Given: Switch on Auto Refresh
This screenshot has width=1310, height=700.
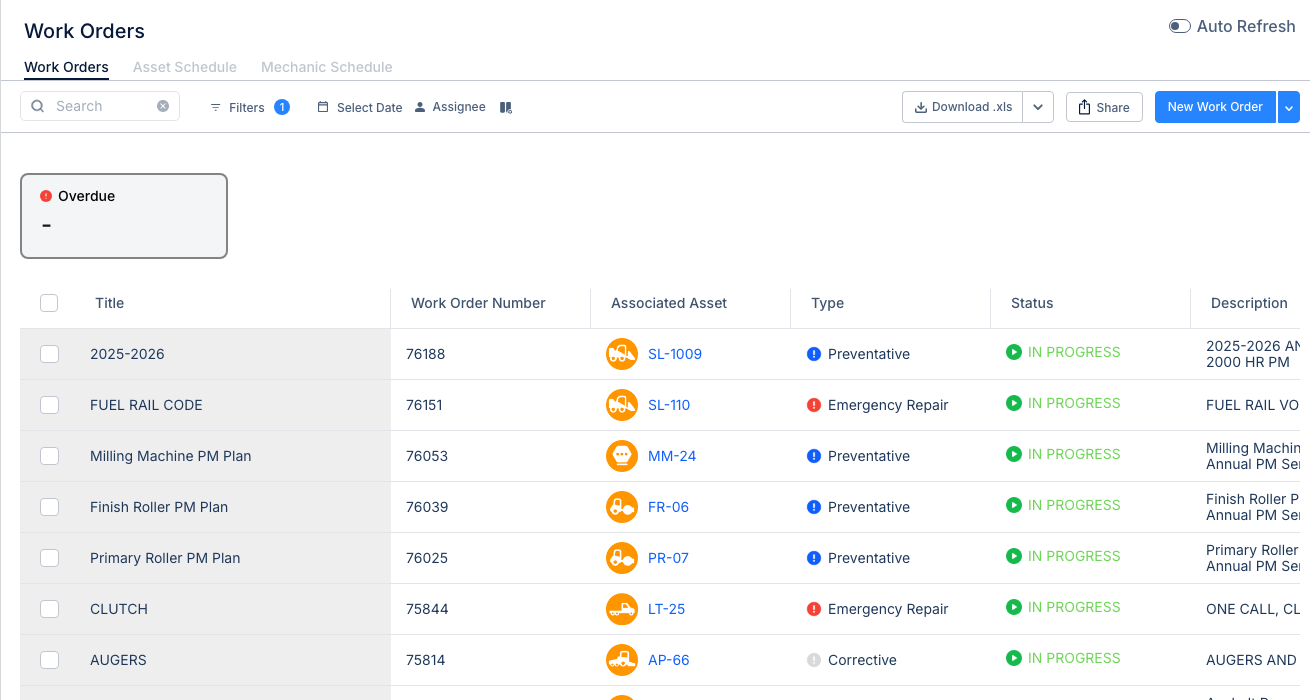Looking at the screenshot, I should [1179, 26].
